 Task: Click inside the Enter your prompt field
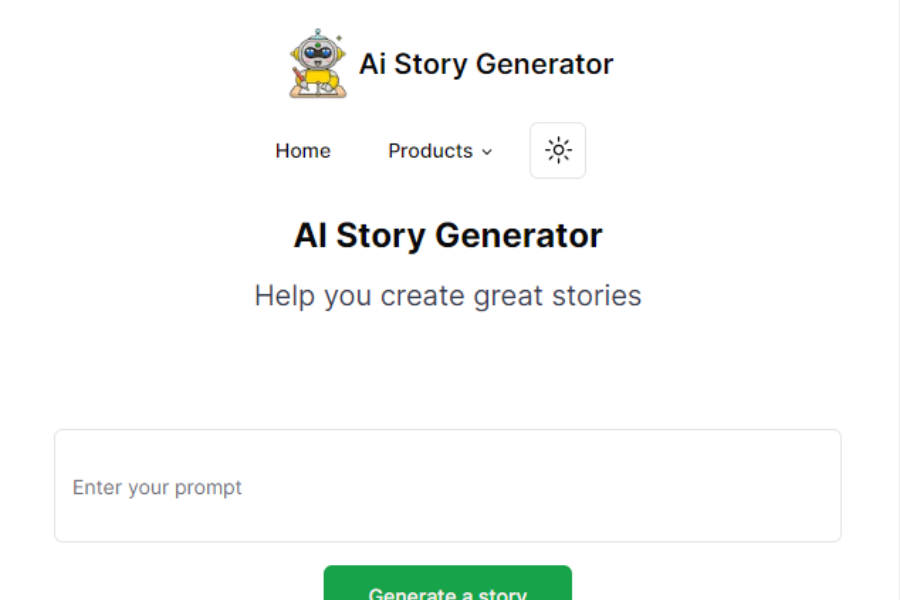tap(447, 487)
